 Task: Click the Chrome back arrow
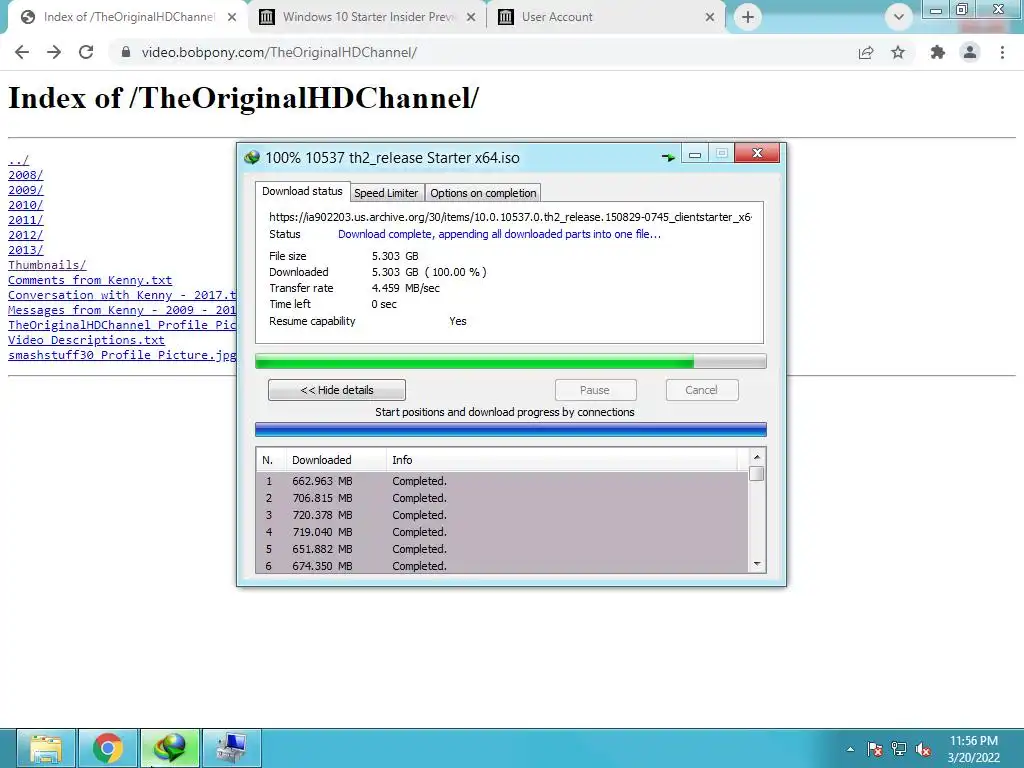coord(22,52)
